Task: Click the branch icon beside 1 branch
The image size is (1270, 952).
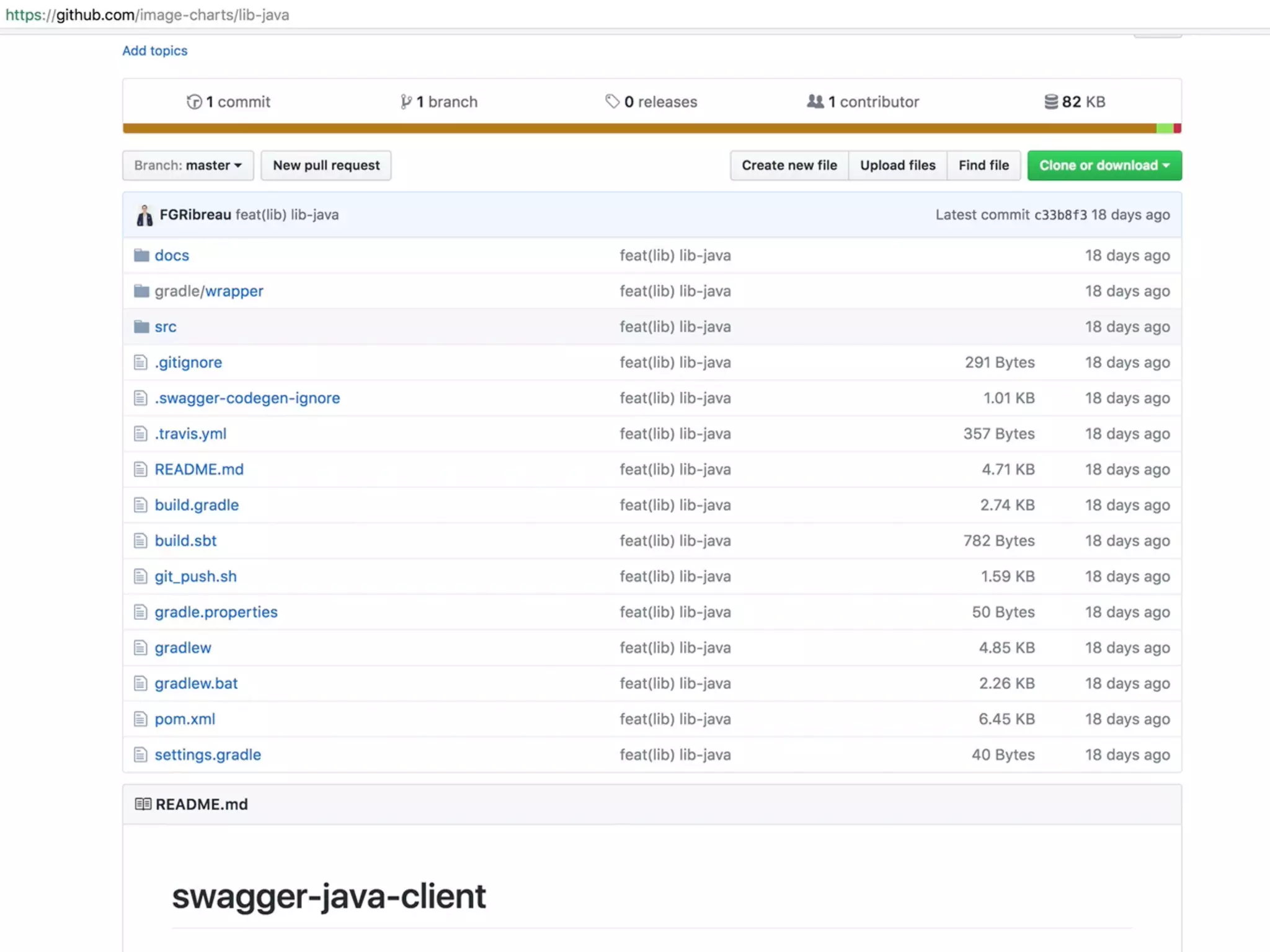Action: click(406, 102)
